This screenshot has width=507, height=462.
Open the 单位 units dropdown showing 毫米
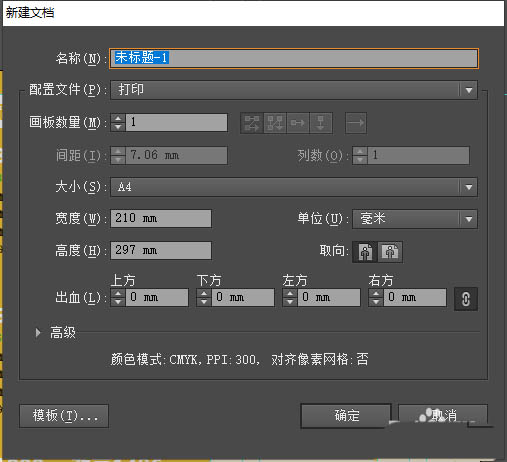415,219
